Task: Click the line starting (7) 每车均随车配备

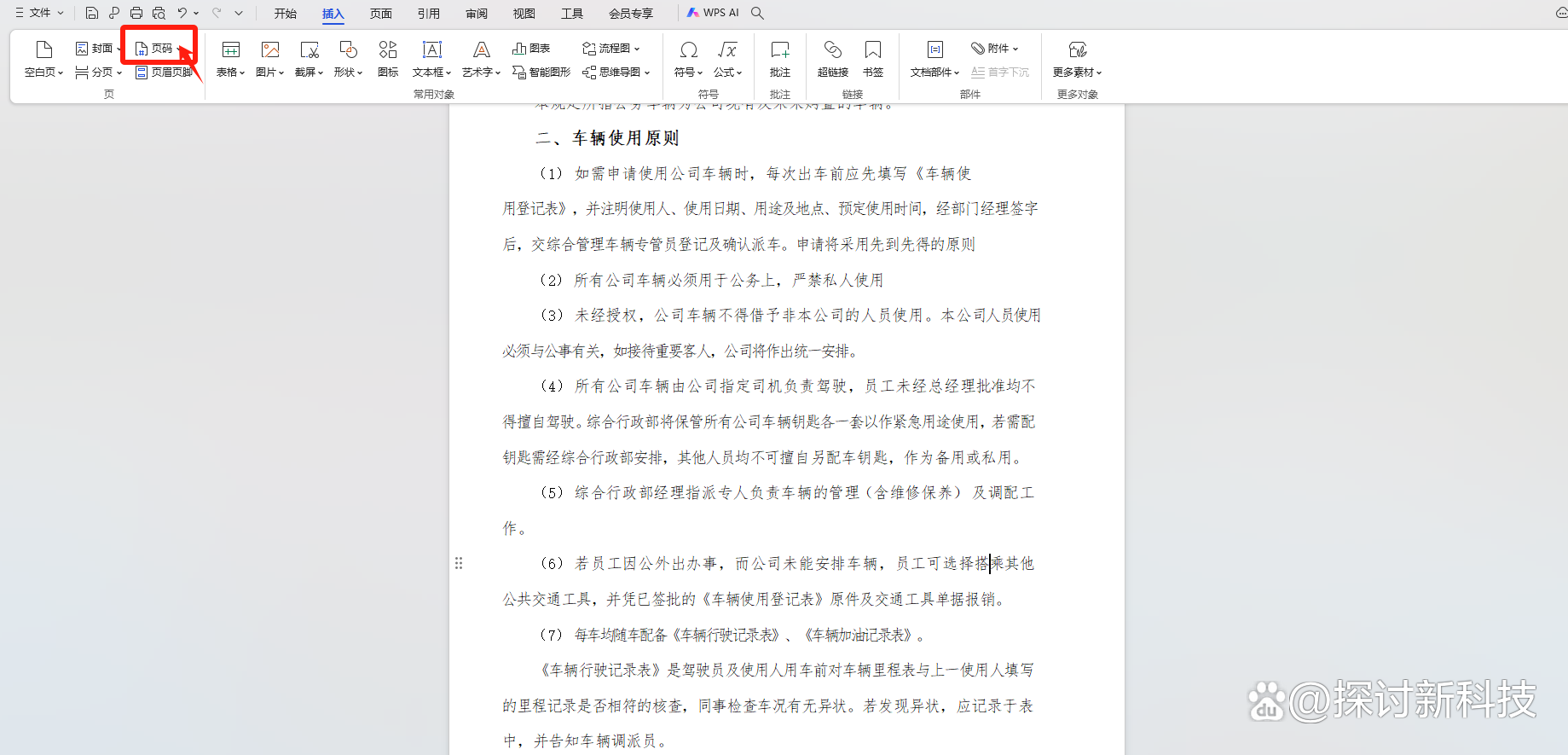Action: [x=733, y=635]
